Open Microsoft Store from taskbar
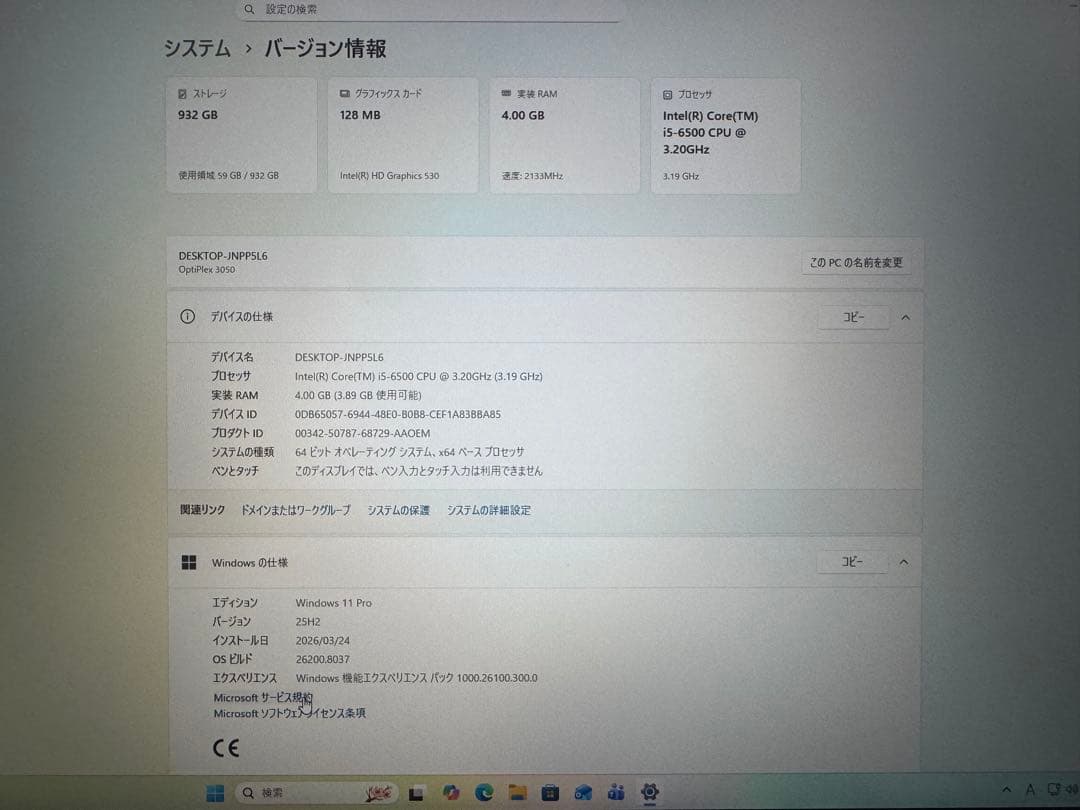This screenshot has width=1080, height=810. 550,793
